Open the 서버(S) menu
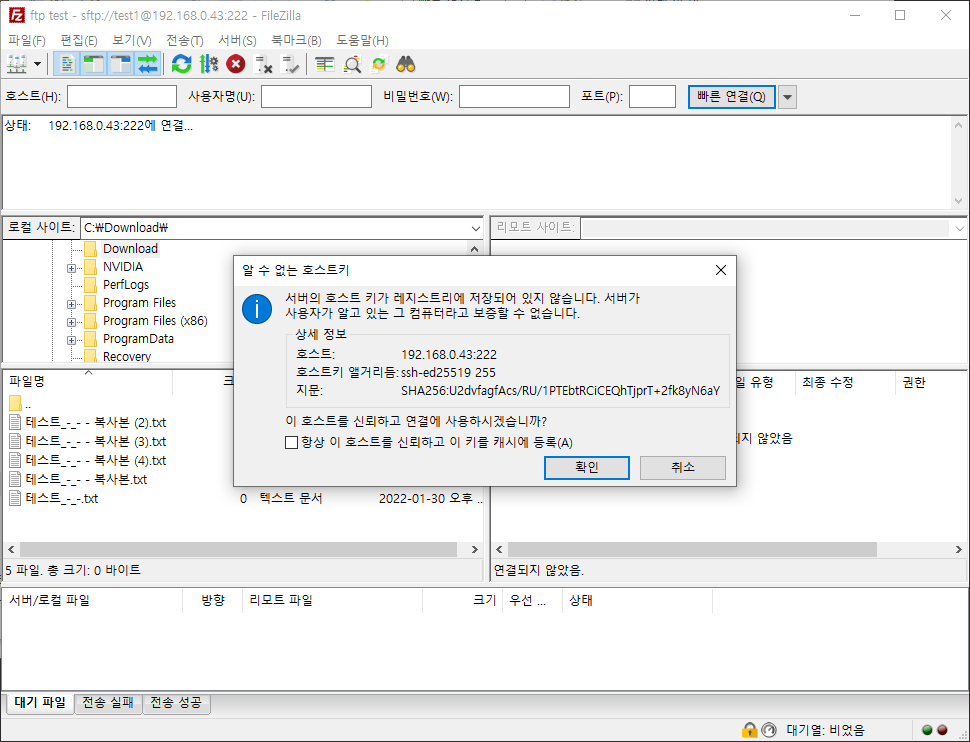970x742 pixels. 237,40
